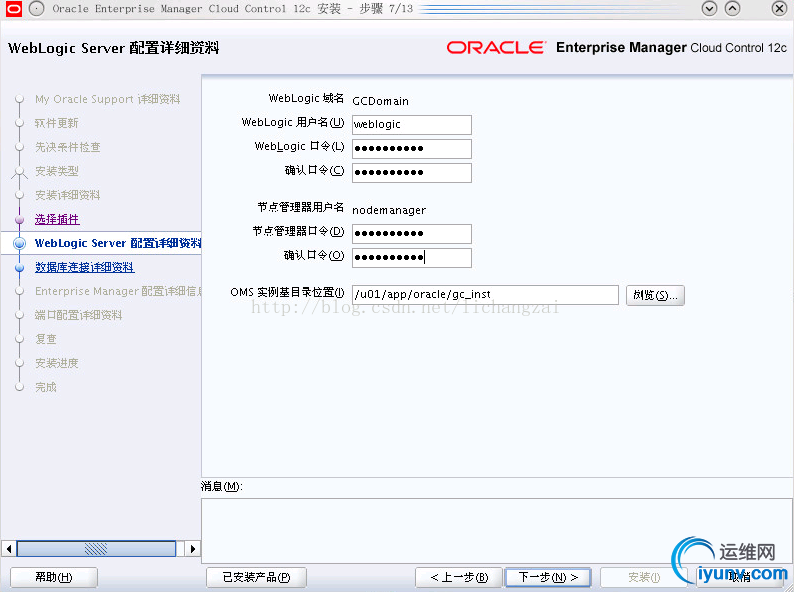Screen dimensions: 794x592
Task: Click the WebLogic 用户名 input field
Action: pos(412,125)
